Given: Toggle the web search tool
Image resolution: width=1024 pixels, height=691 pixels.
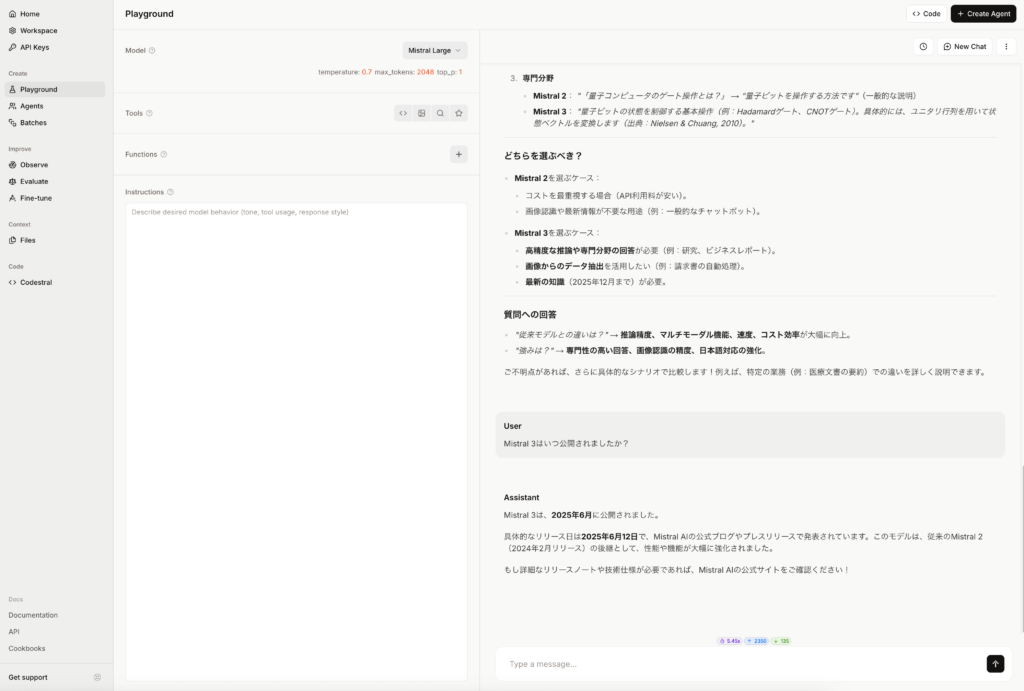Looking at the screenshot, I should point(440,113).
